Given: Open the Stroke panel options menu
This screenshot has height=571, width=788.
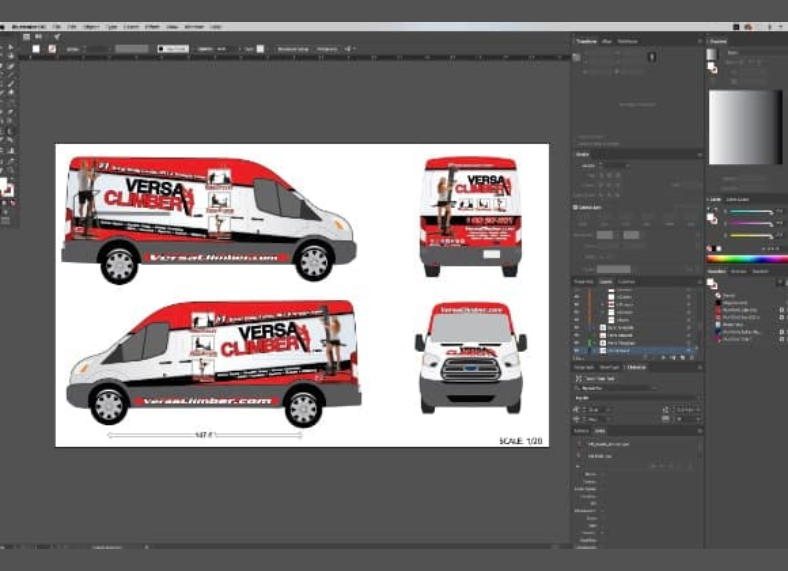Looking at the screenshot, I should (699, 155).
